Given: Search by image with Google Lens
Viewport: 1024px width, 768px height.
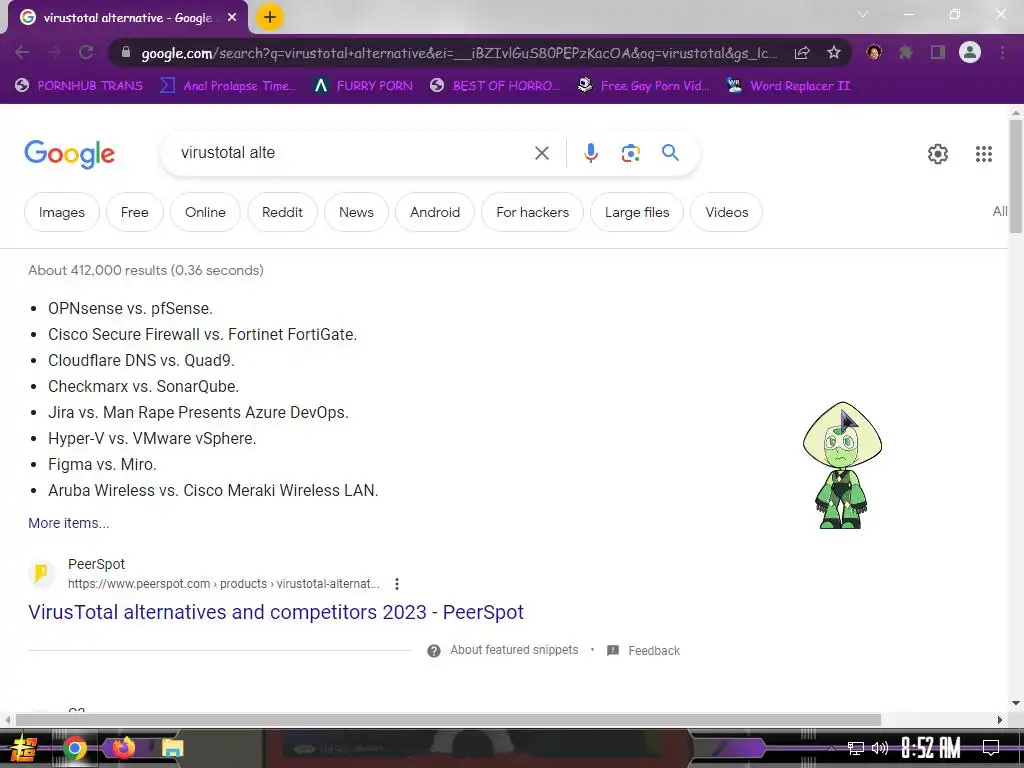Looking at the screenshot, I should (630, 153).
